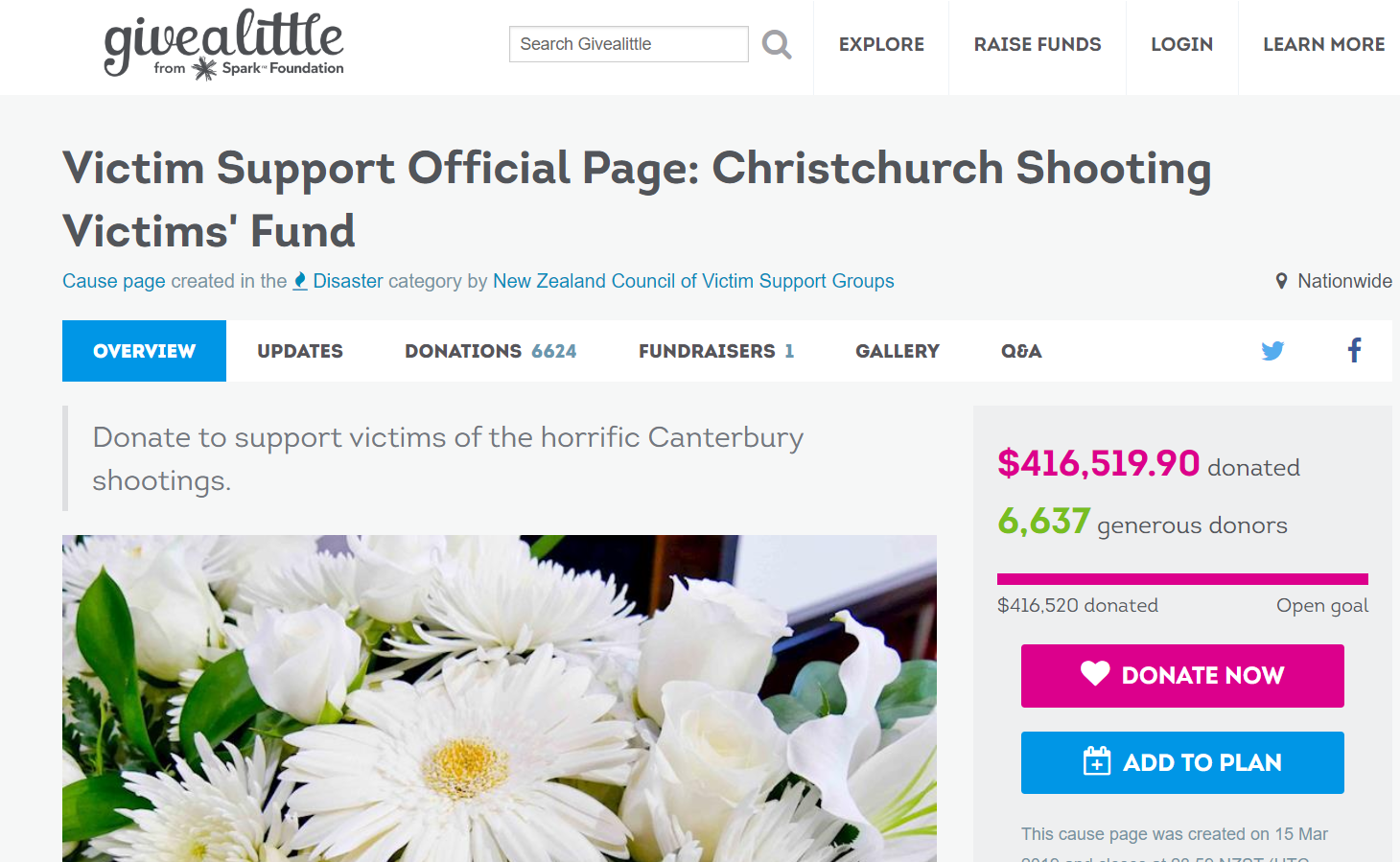
Task: Share the page via Facebook icon
Action: [1354, 350]
